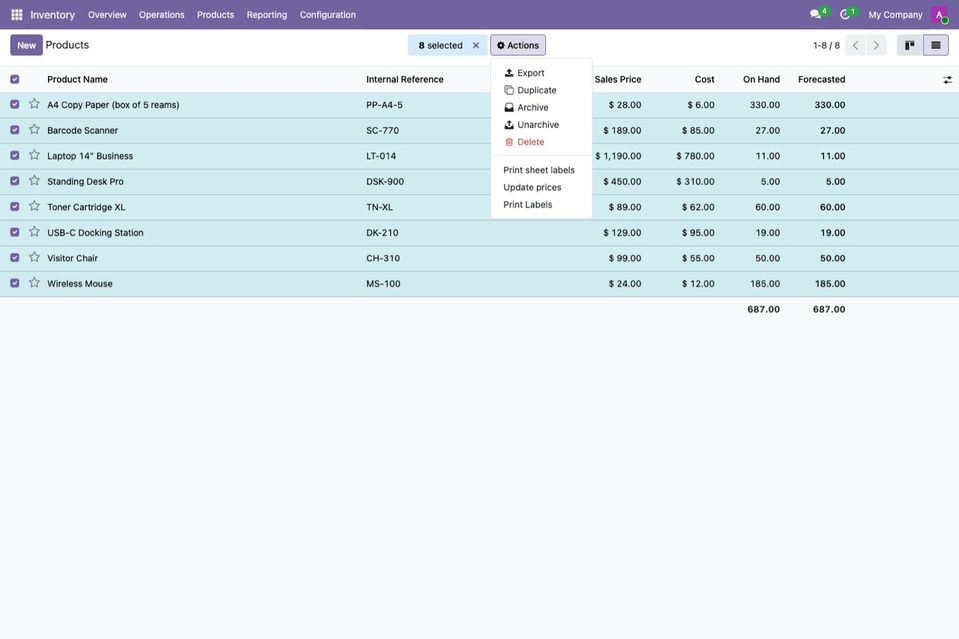Open the My Company switcher
Viewport: 959px width, 639px height.
coord(895,15)
